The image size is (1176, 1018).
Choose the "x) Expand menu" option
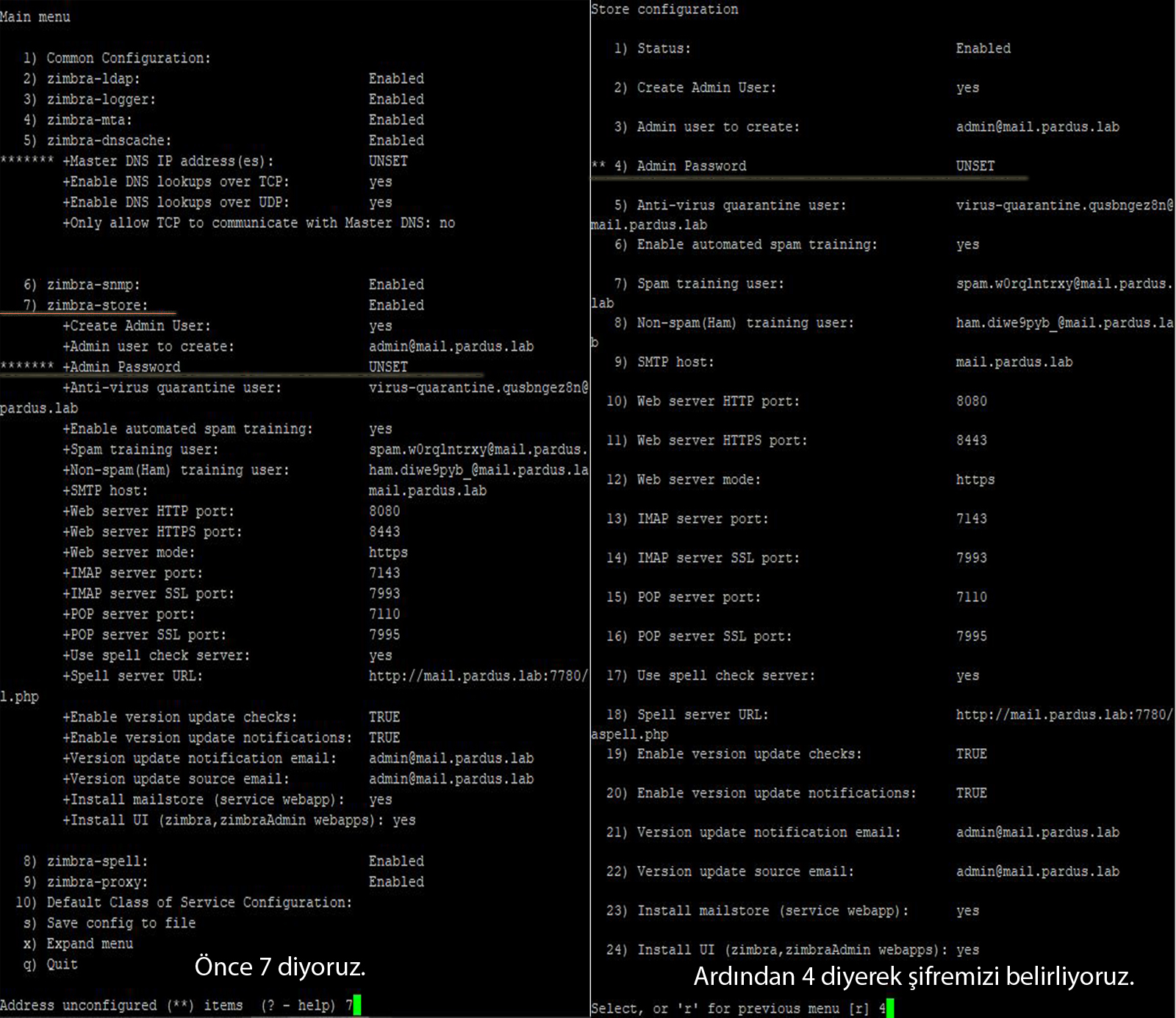(x=78, y=943)
